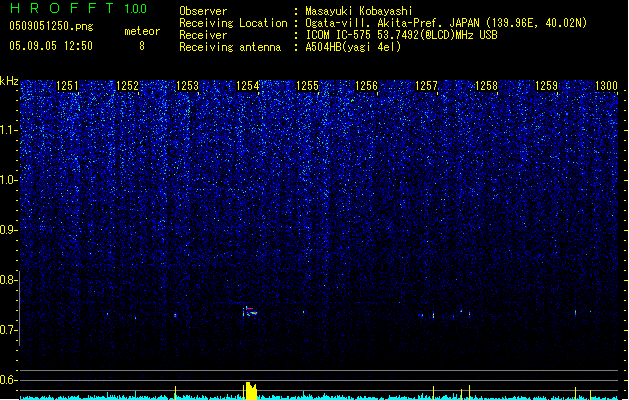Click the 1259 time axis label
Screen dimensions: 629x400
tap(546, 86)
